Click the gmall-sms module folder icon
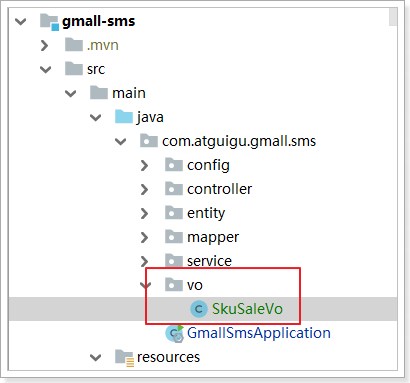This screenshot has height=383, width=410. click(49, 22)
